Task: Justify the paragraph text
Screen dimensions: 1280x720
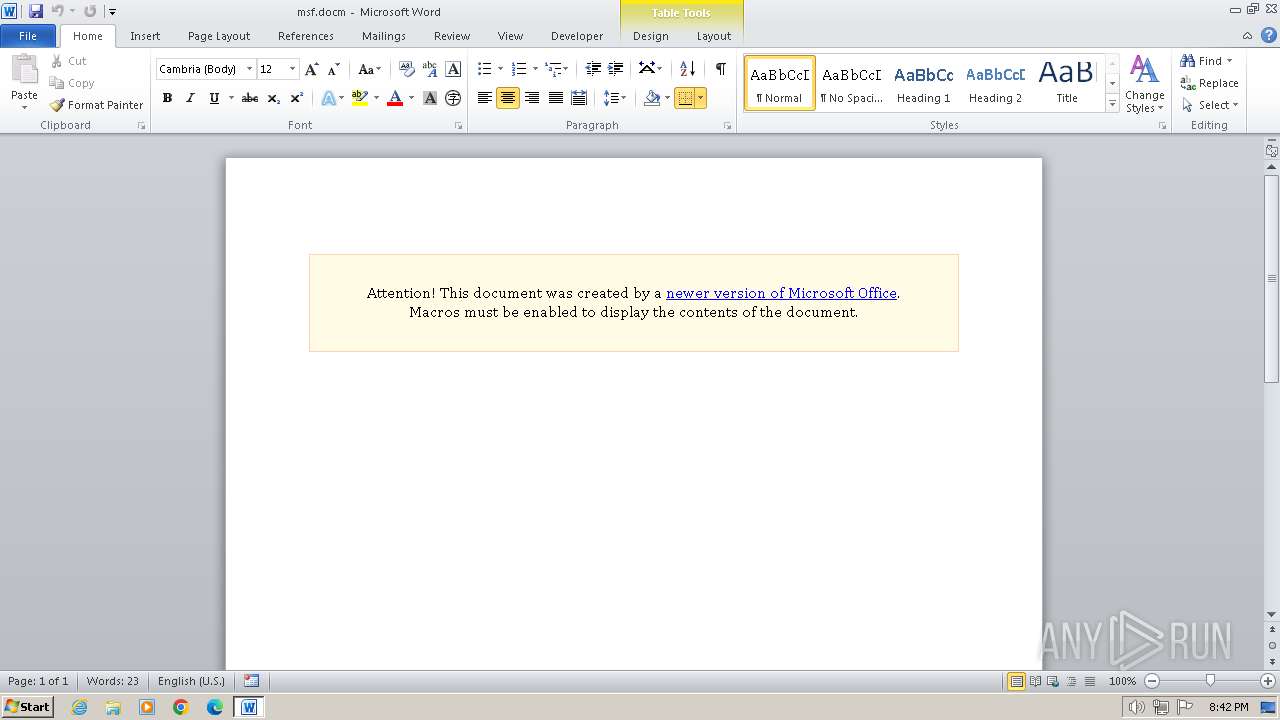Action: (555, 98)
